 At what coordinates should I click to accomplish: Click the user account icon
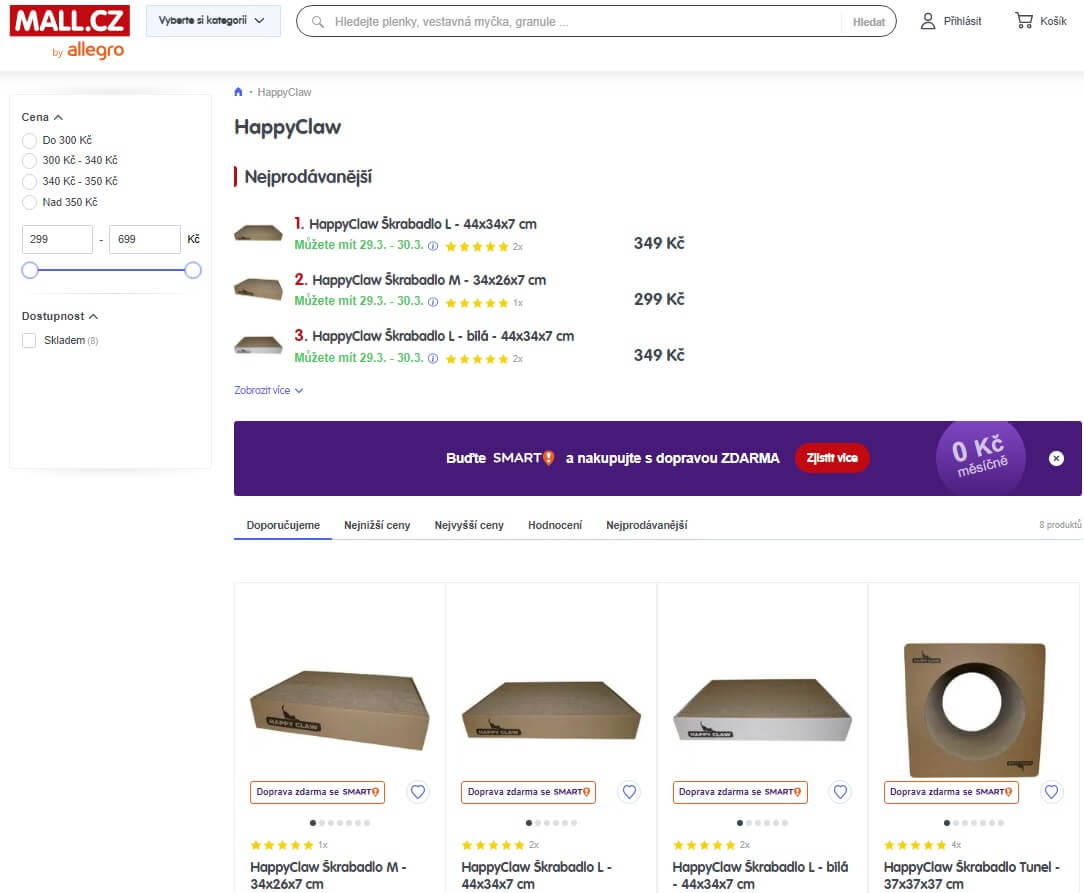click(928, 21)
